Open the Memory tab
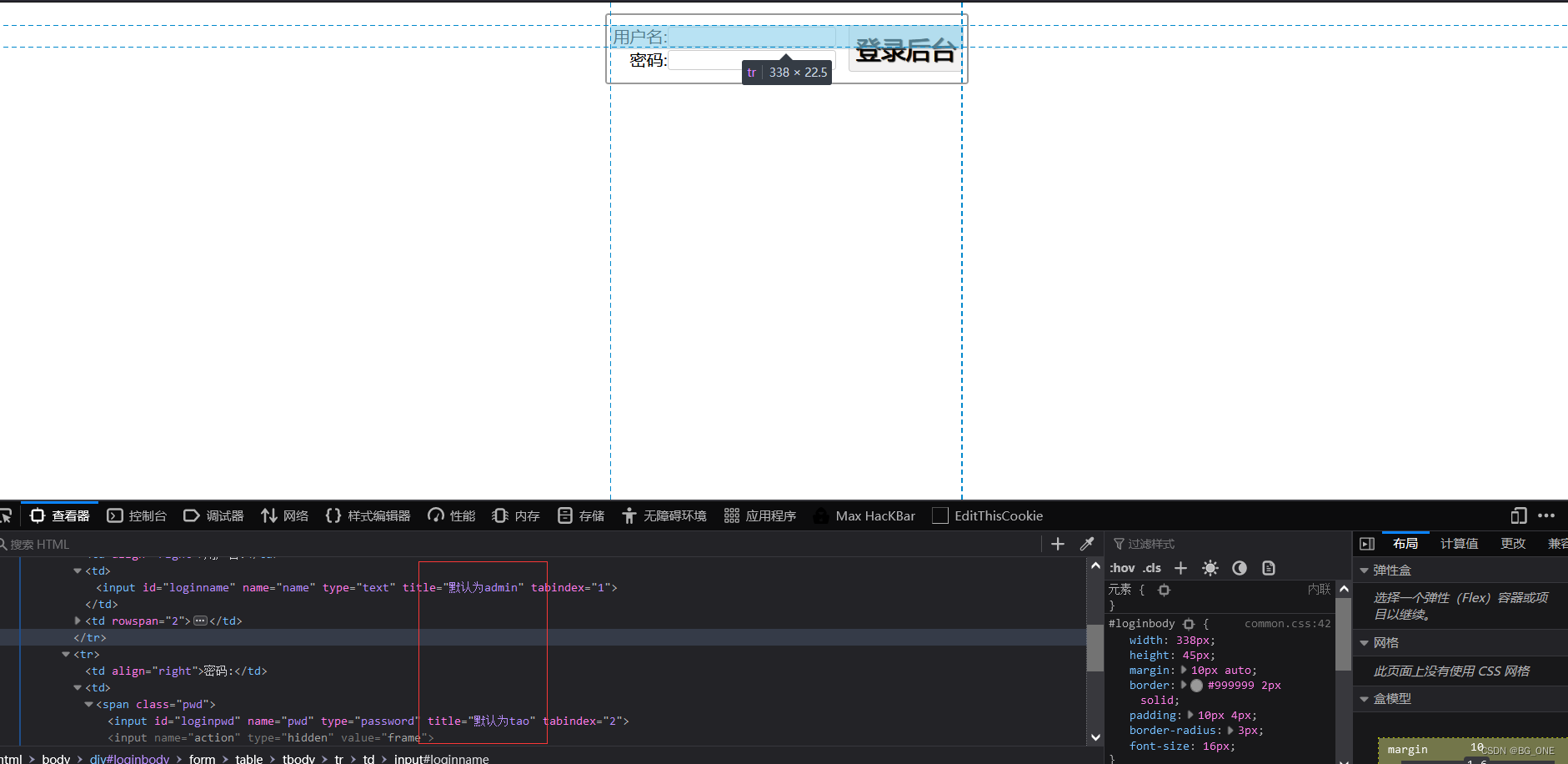The width and height of the screenshot is (1568, 764). pos(516,515)
